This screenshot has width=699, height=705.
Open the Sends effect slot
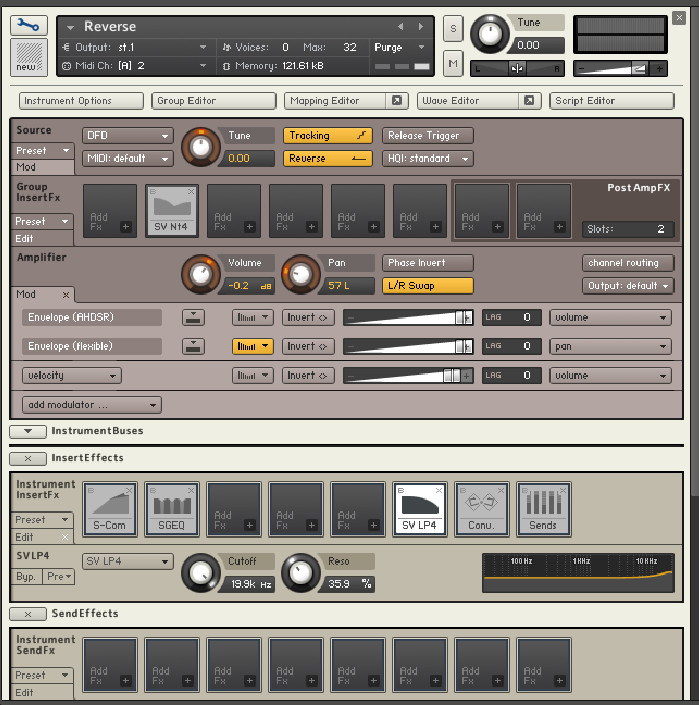[543, 509]
